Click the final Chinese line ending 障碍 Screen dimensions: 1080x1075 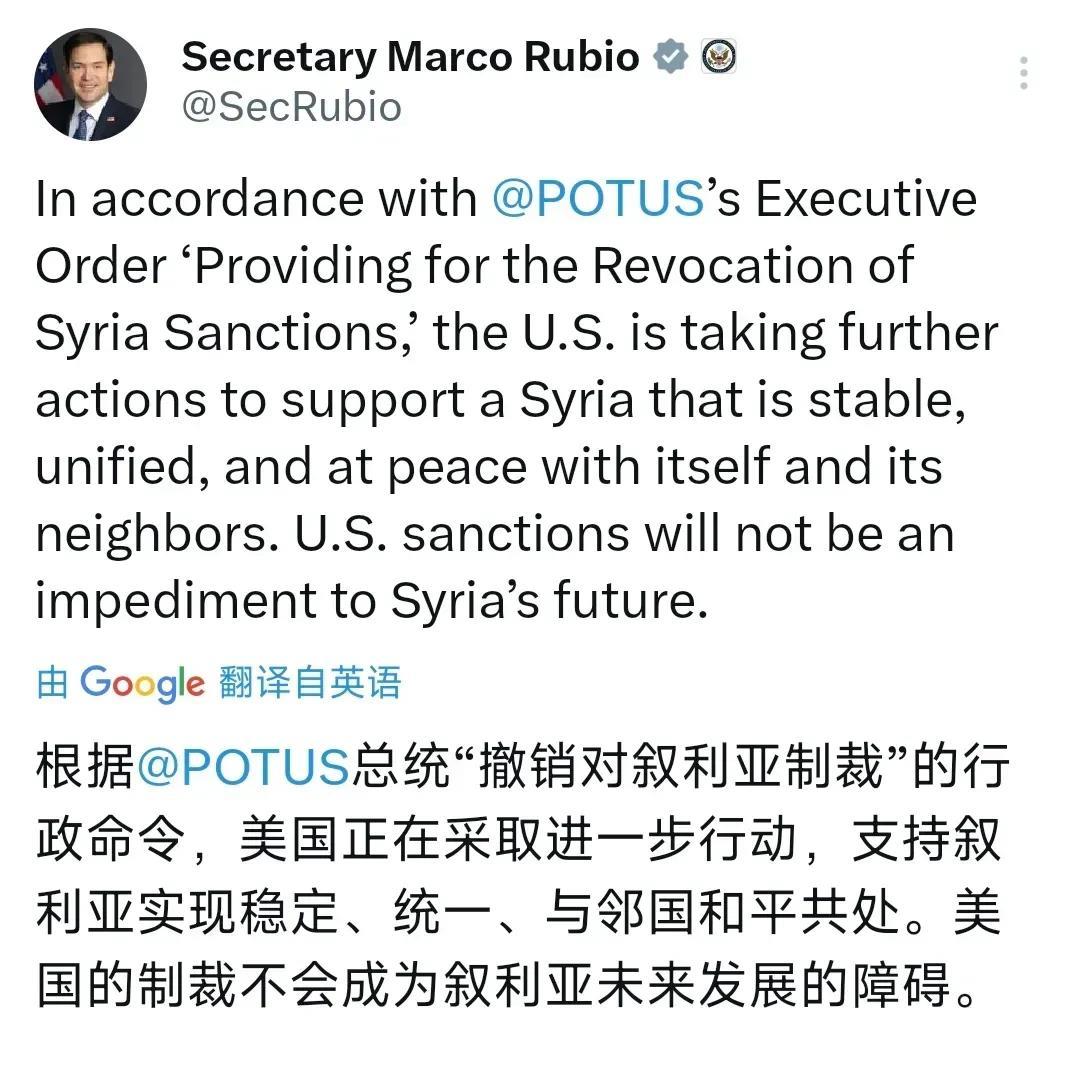507,984
